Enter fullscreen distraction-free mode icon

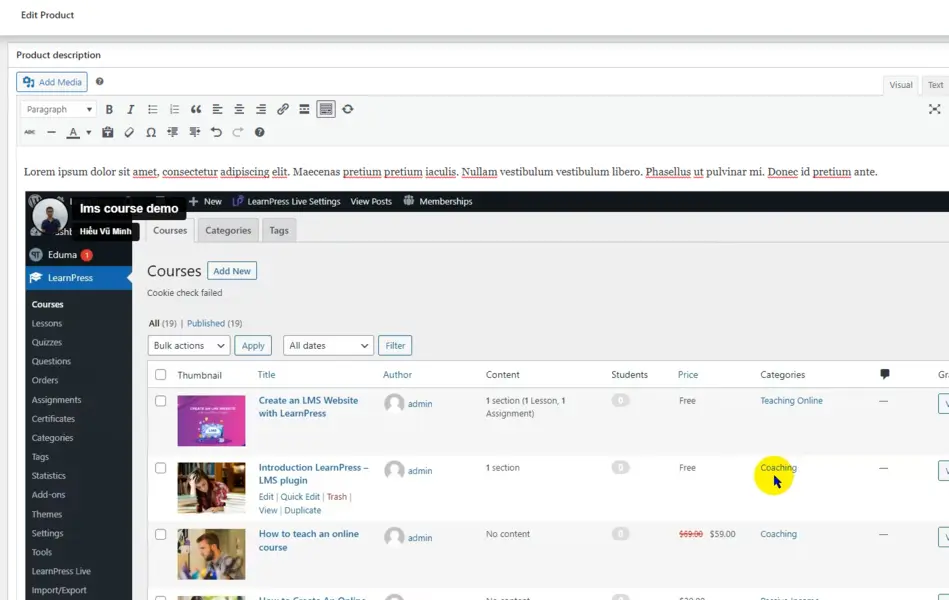tap(934, 109)
